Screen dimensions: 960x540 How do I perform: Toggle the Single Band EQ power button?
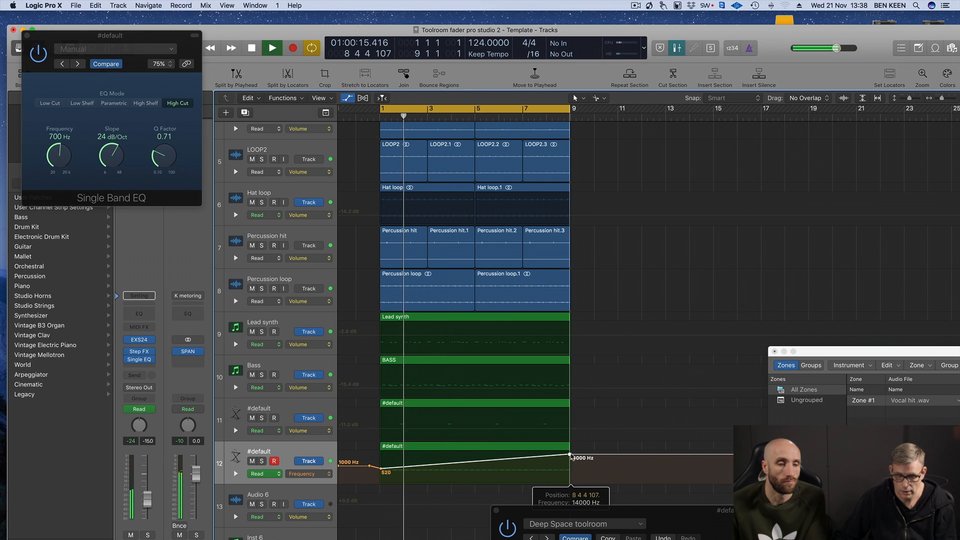(x=38, y=54)
